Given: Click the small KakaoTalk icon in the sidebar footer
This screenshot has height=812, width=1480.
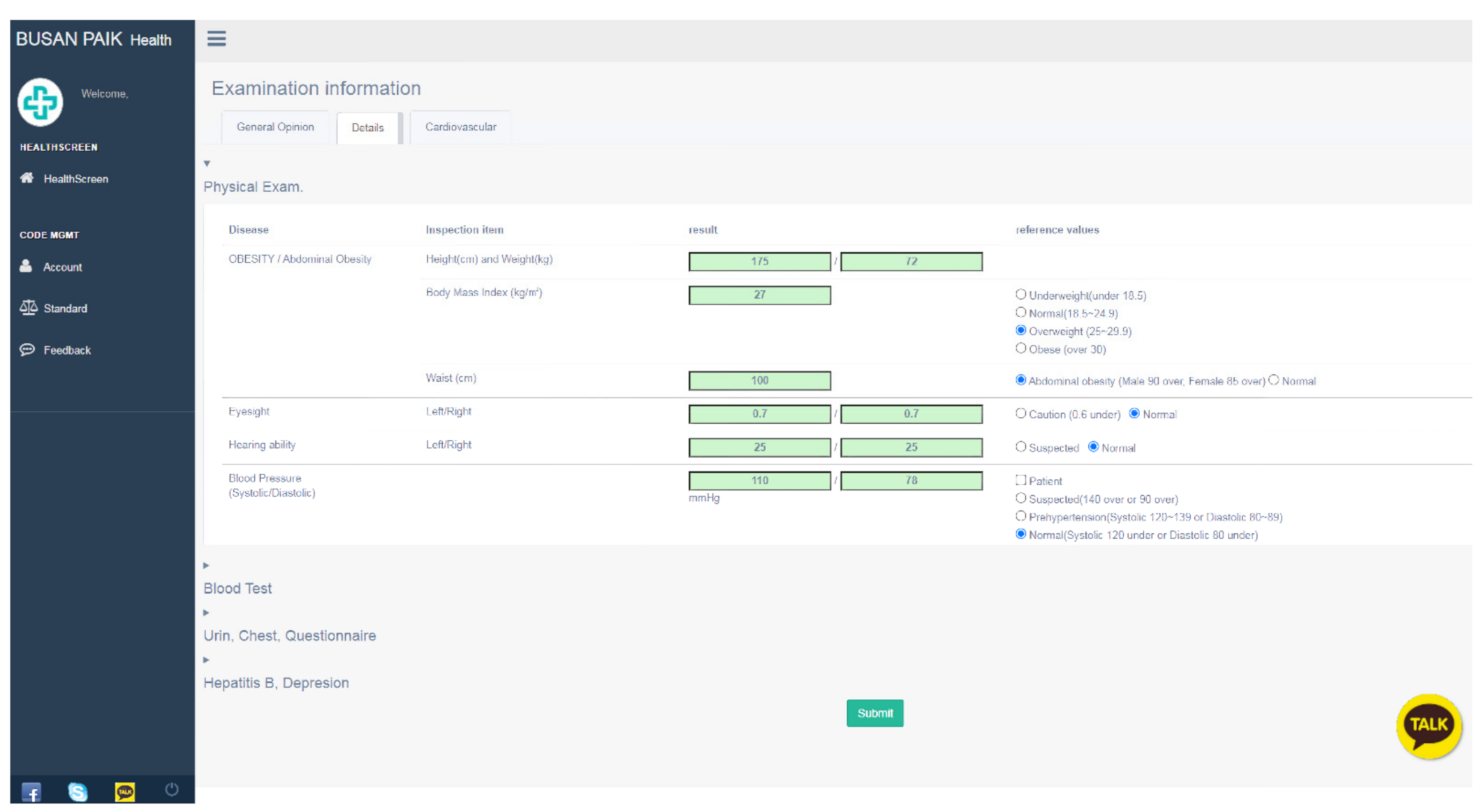Looking at the screenshot, I should coord(124,792).
